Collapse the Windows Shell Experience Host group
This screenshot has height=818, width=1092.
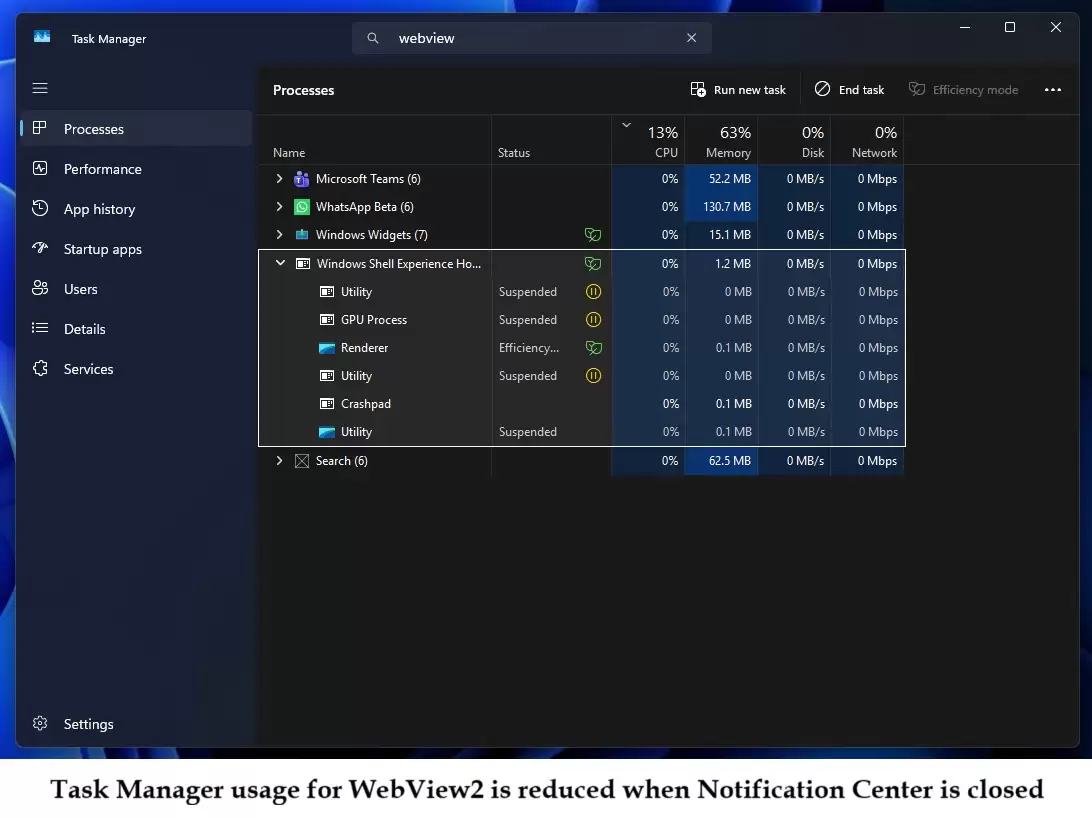(280, 263)
